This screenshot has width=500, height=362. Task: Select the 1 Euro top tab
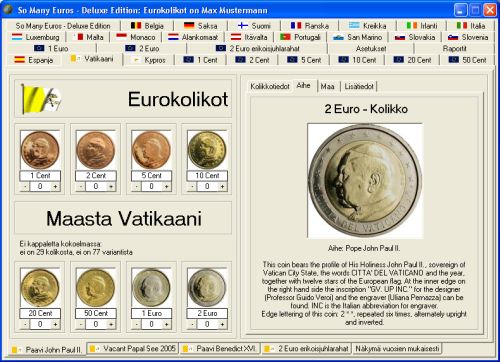pyautogui.click(x=52, y=49)
